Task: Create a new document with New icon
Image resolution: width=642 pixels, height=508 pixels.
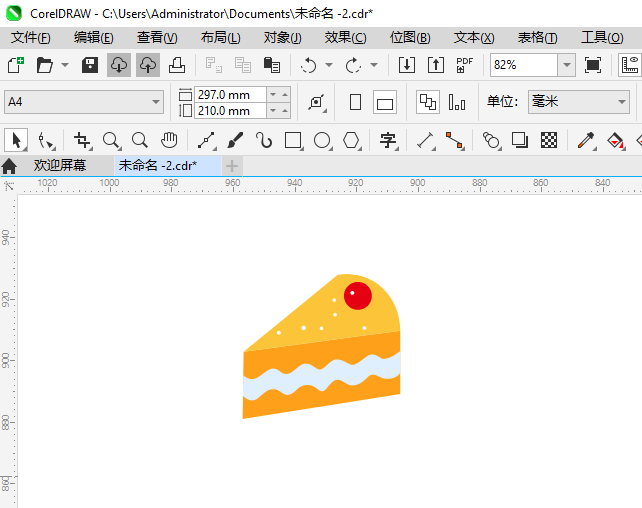Action: click(x=16, y=65)
